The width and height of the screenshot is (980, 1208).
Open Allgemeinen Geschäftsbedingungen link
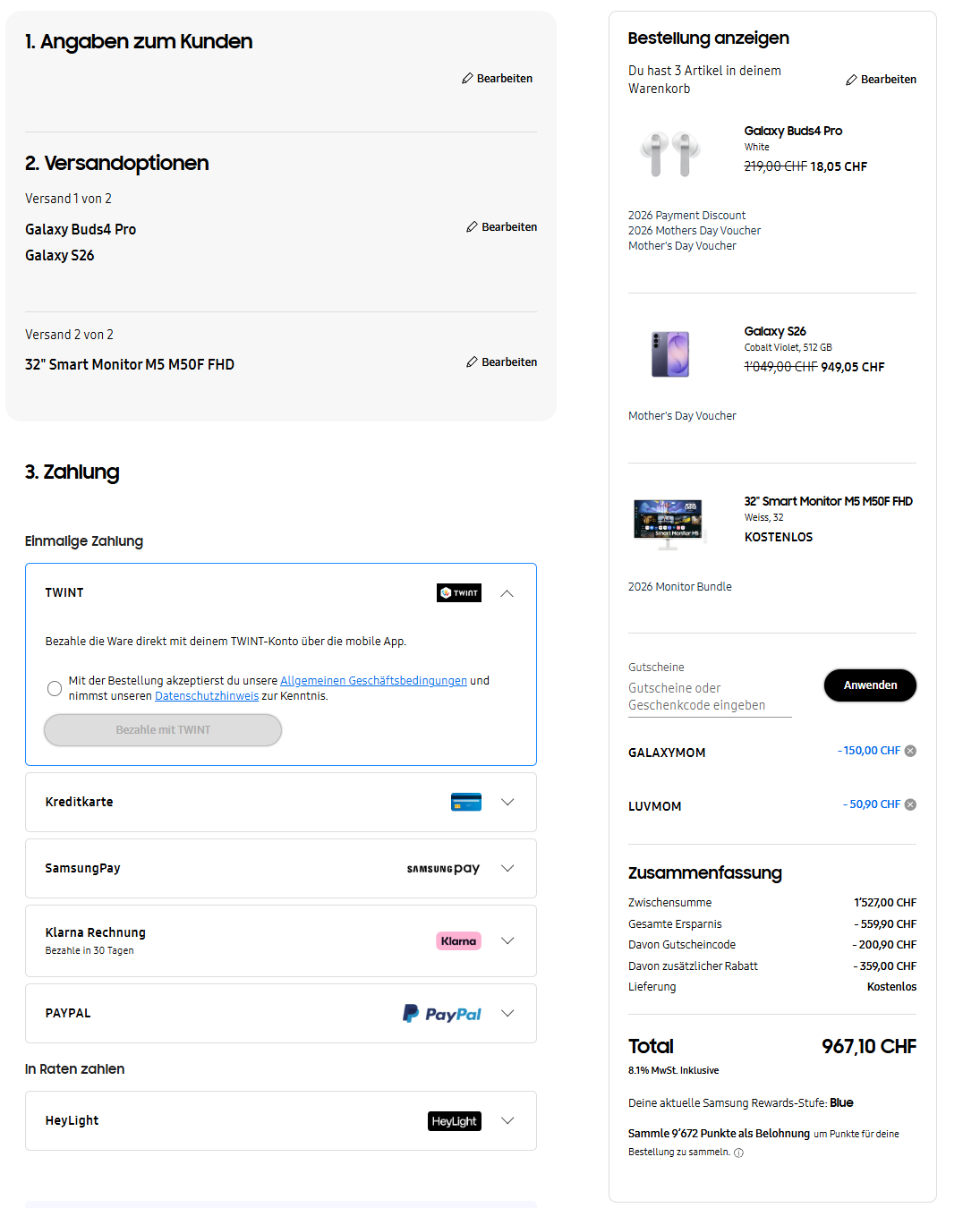coord(373,681)
